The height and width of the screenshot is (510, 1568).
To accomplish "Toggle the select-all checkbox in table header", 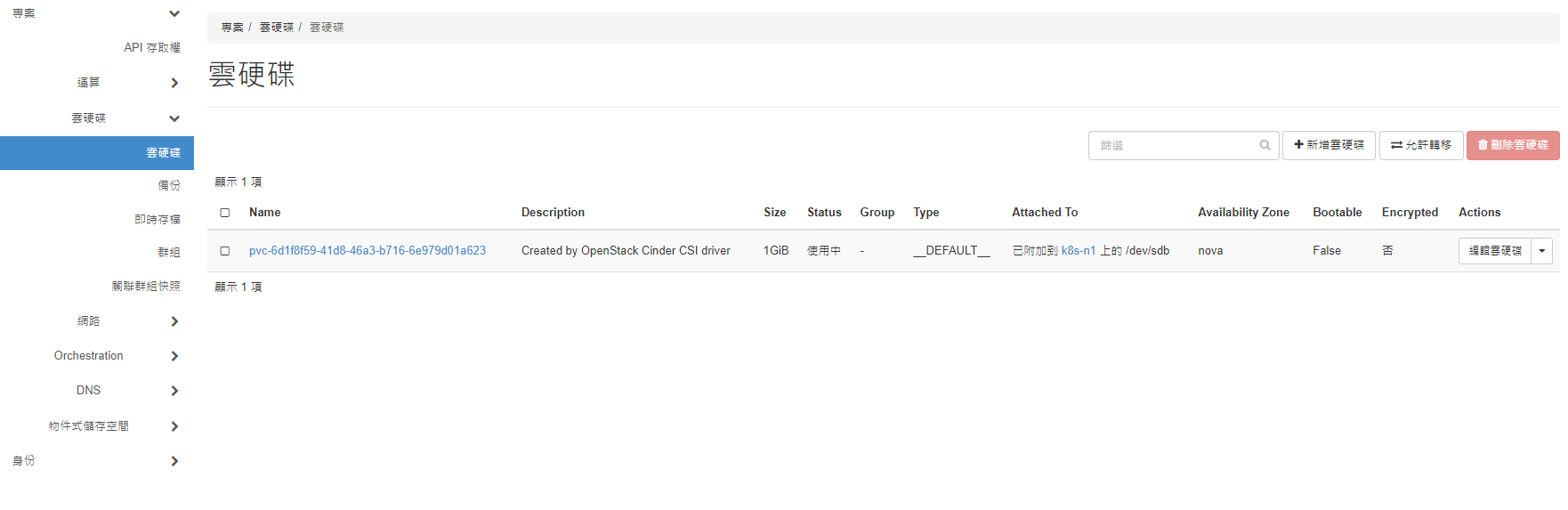I will point(225,213).
